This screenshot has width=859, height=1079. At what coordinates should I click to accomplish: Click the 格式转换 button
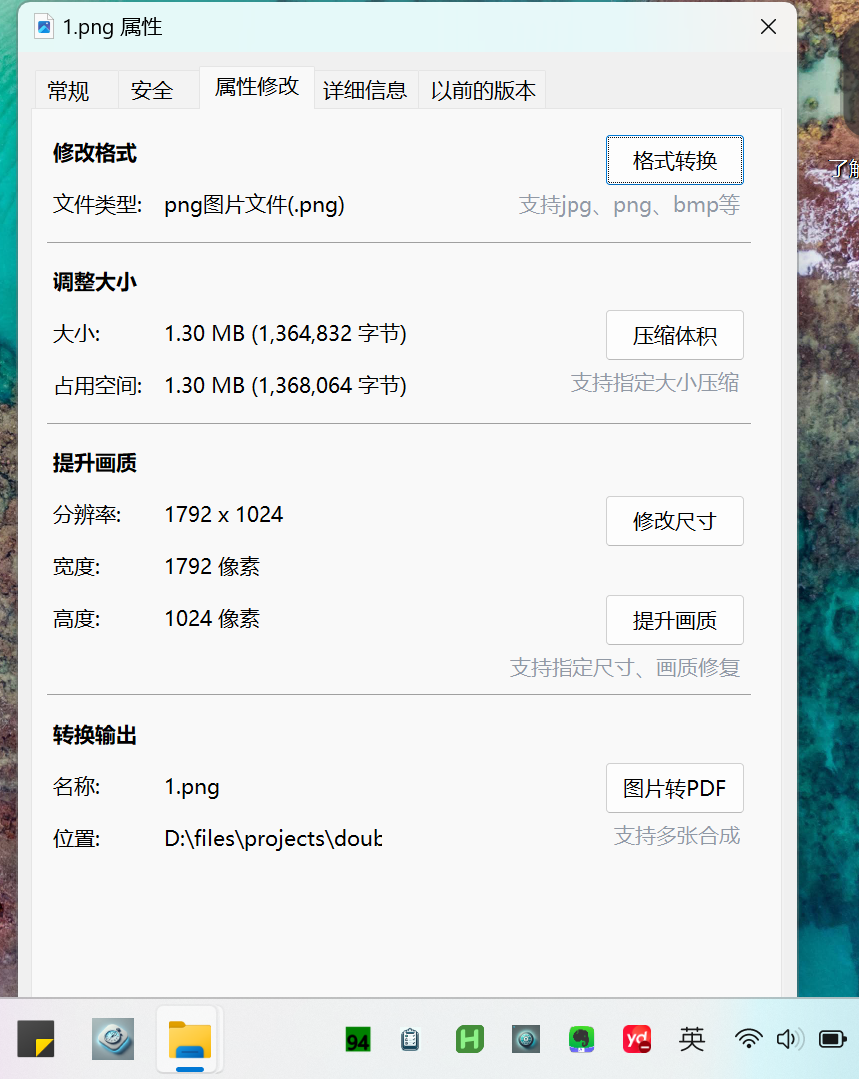click(674, 160)
